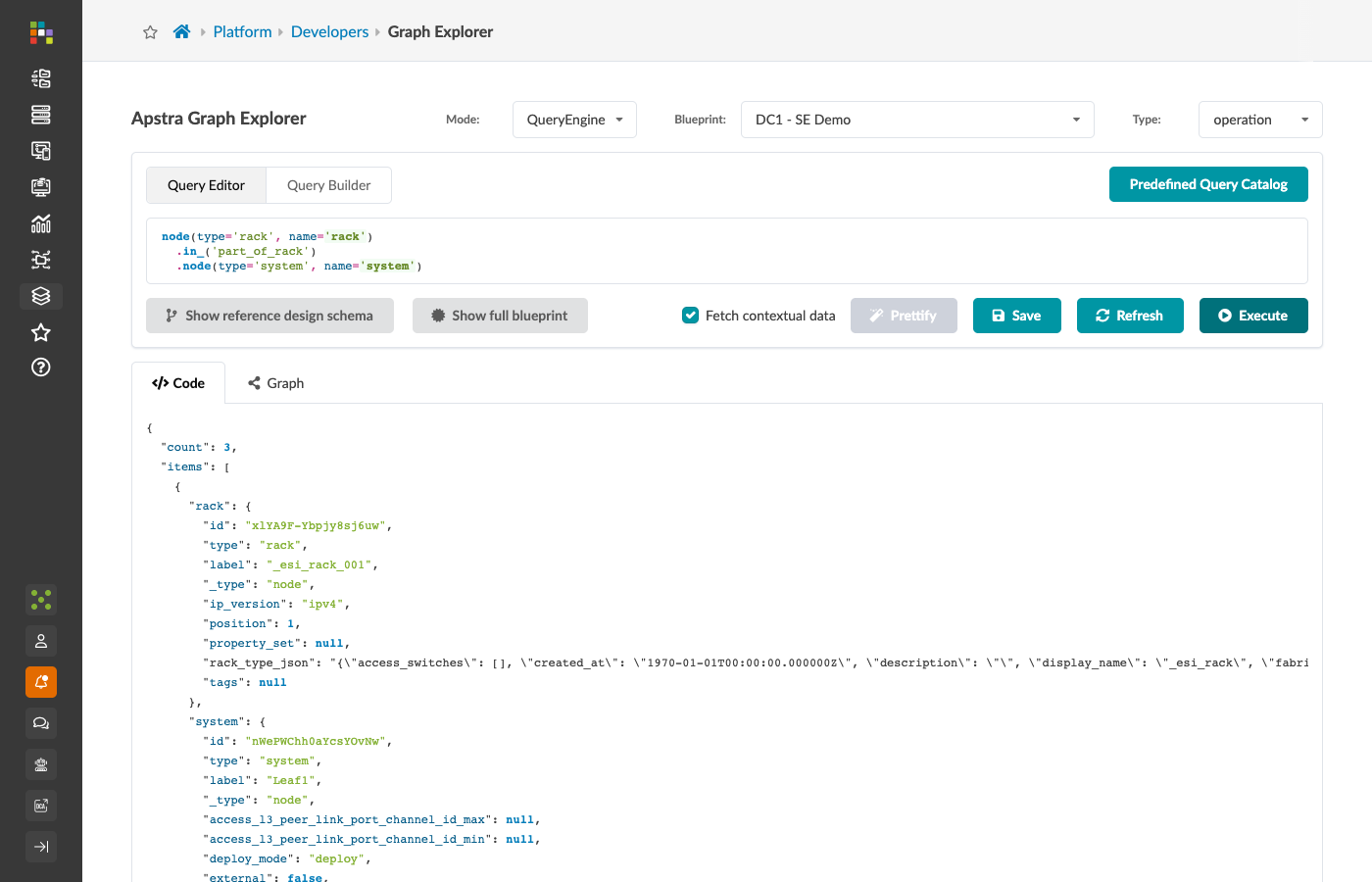Viewport: 1372px width, 882px height.
Task: Open the Favorites star icon in sidebar
Action: pyautogui.click(x=41, y=332)
